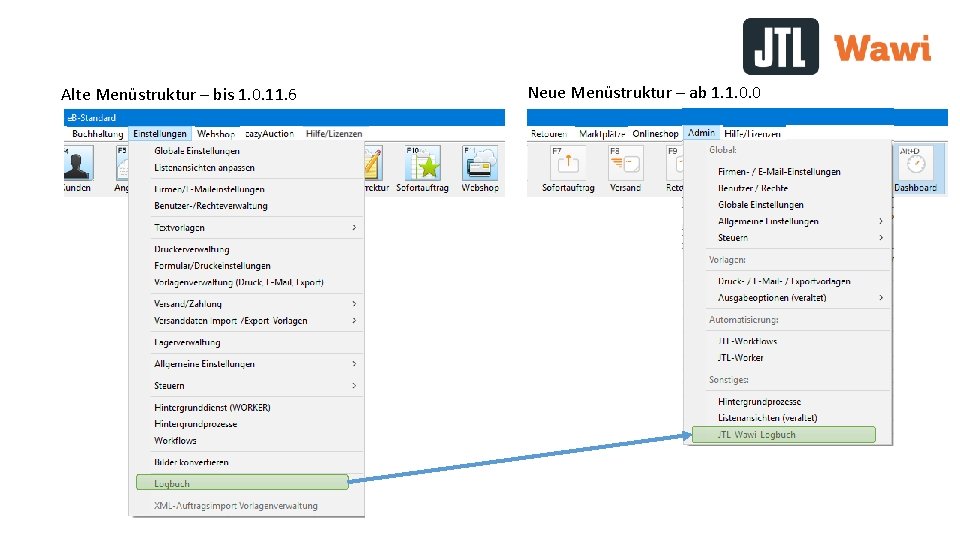
Task: Open Hilfe/Lizenzen in new menu bar
Action: 752,133
